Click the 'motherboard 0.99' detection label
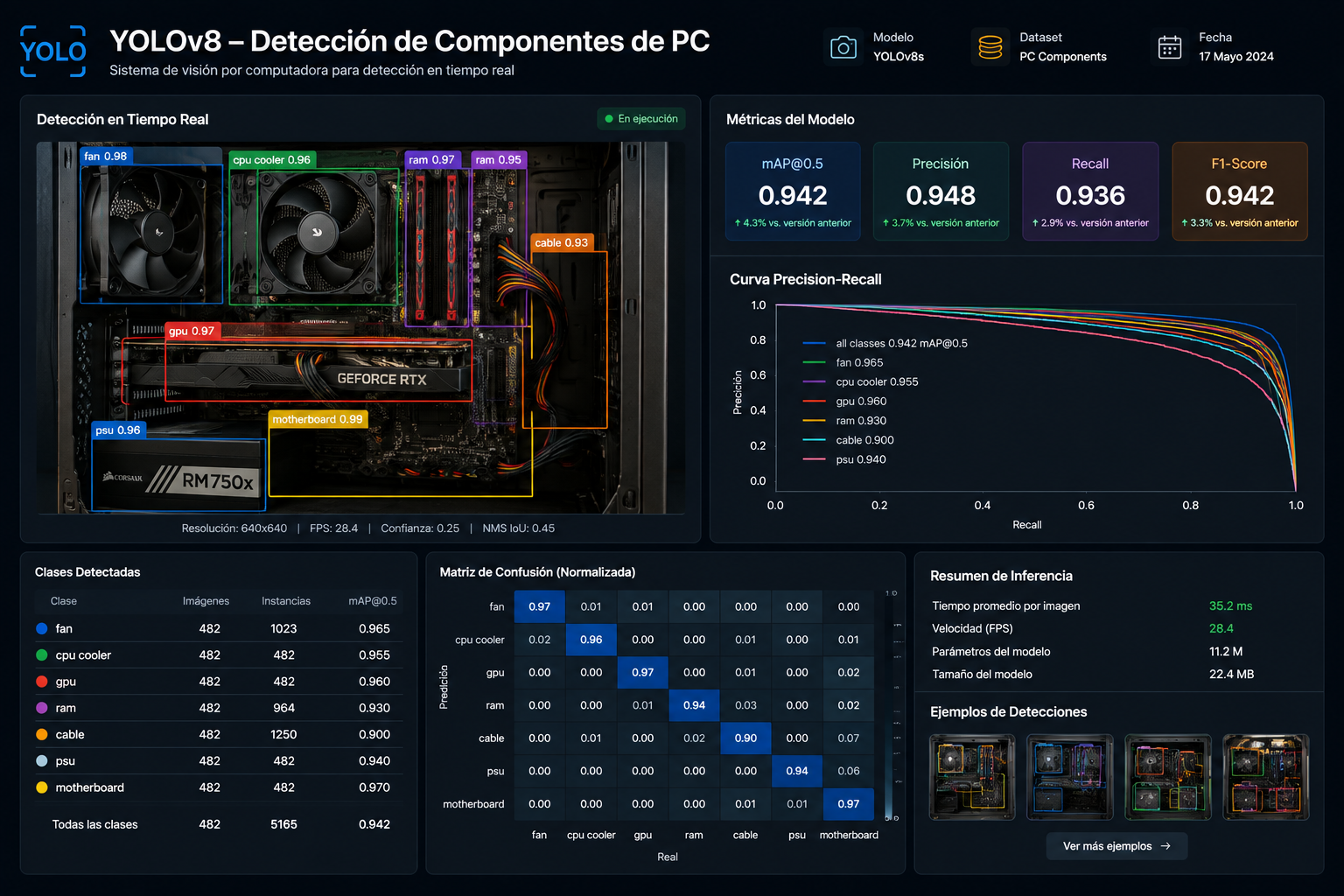This screenshot has width=1344, height=896. (x=318, y=419)
